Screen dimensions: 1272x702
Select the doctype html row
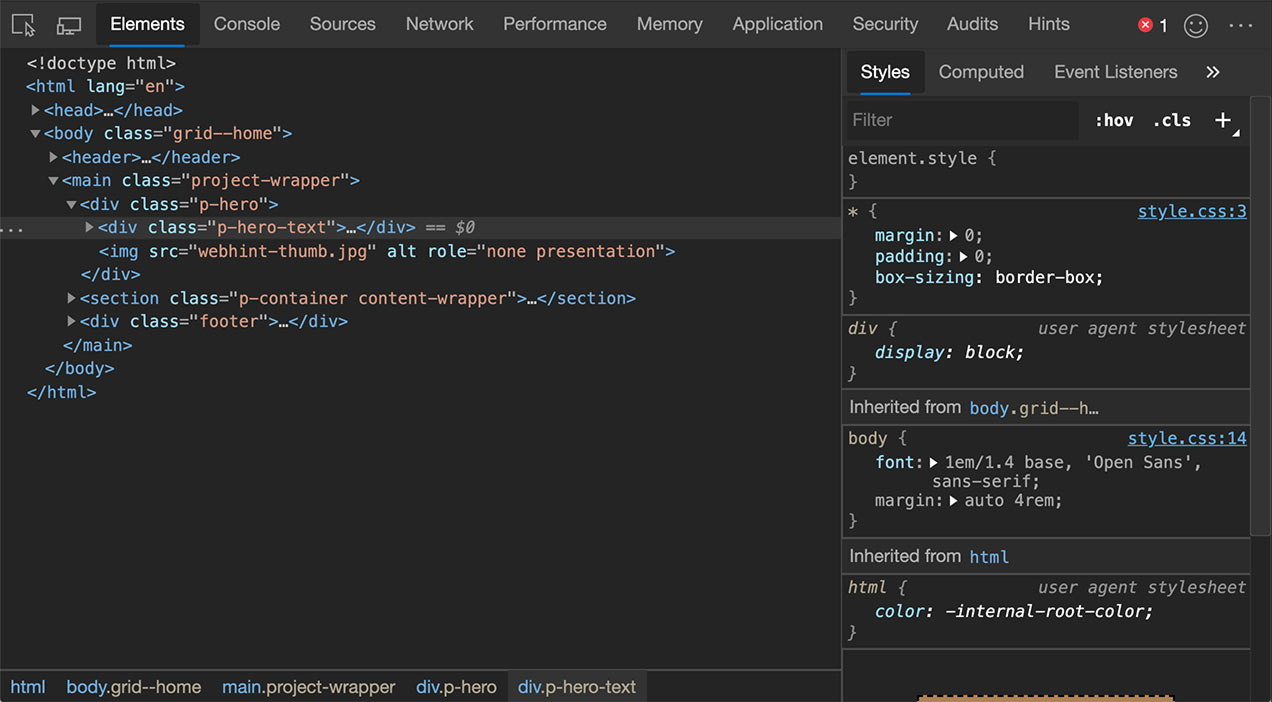tap(101, 63)
